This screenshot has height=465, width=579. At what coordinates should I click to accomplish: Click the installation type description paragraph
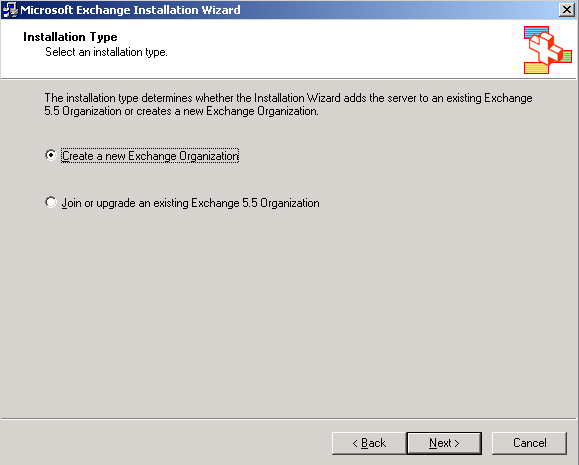(x=288, y=105)
